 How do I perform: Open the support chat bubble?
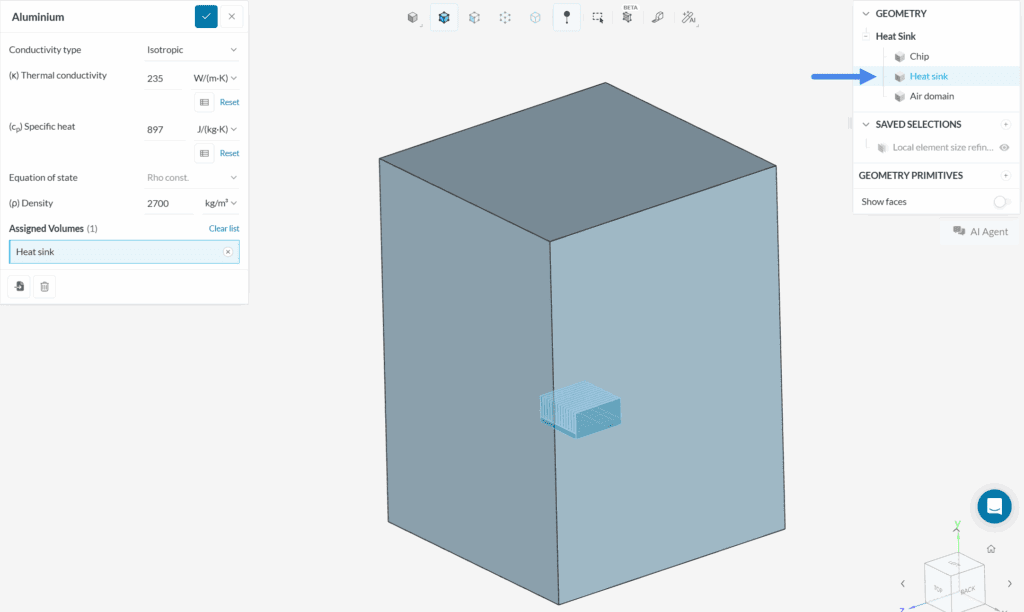pyautogui.click(x=994, y=507)
